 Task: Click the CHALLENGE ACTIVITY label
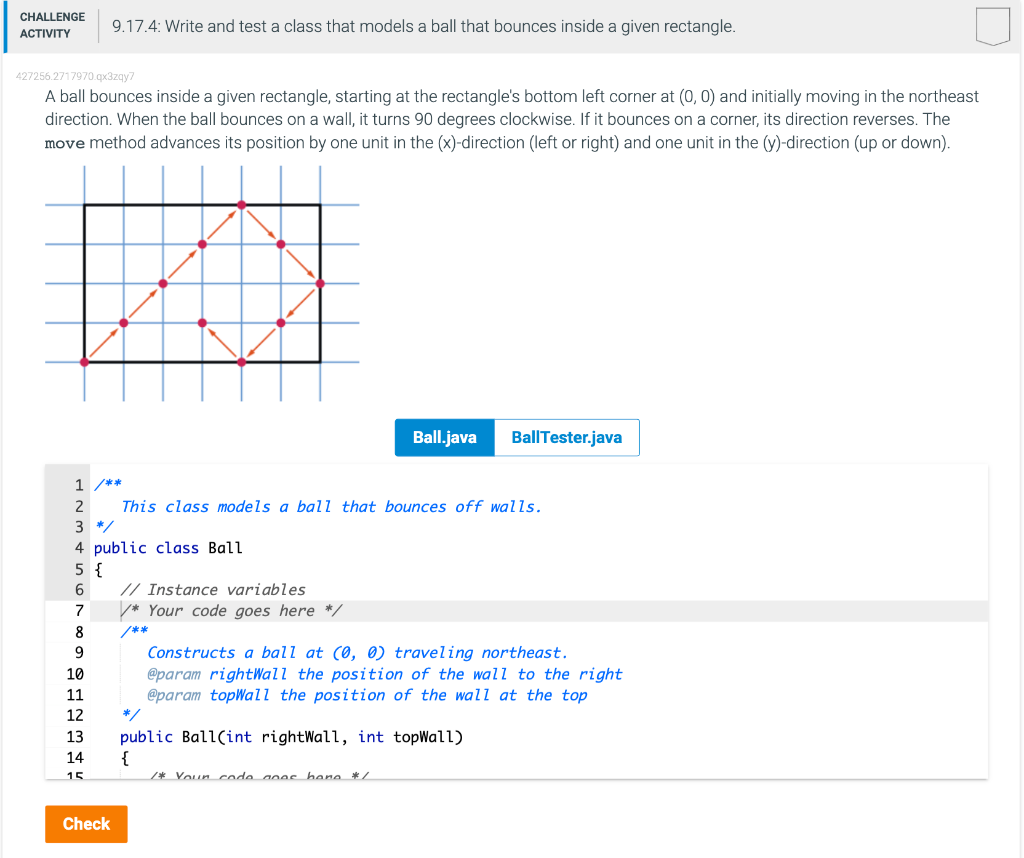click(51, 23)
